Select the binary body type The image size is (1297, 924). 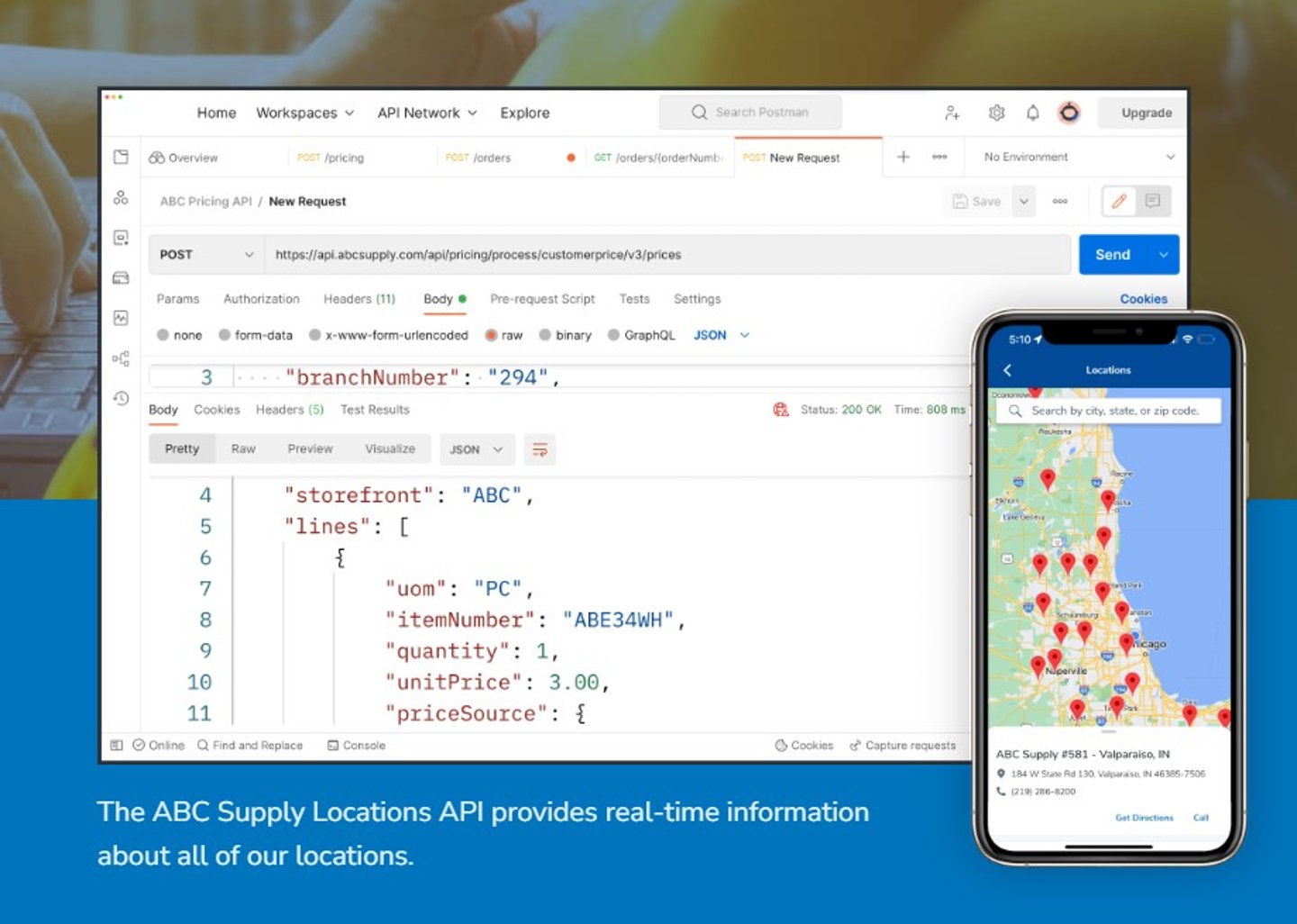(566, 335)
